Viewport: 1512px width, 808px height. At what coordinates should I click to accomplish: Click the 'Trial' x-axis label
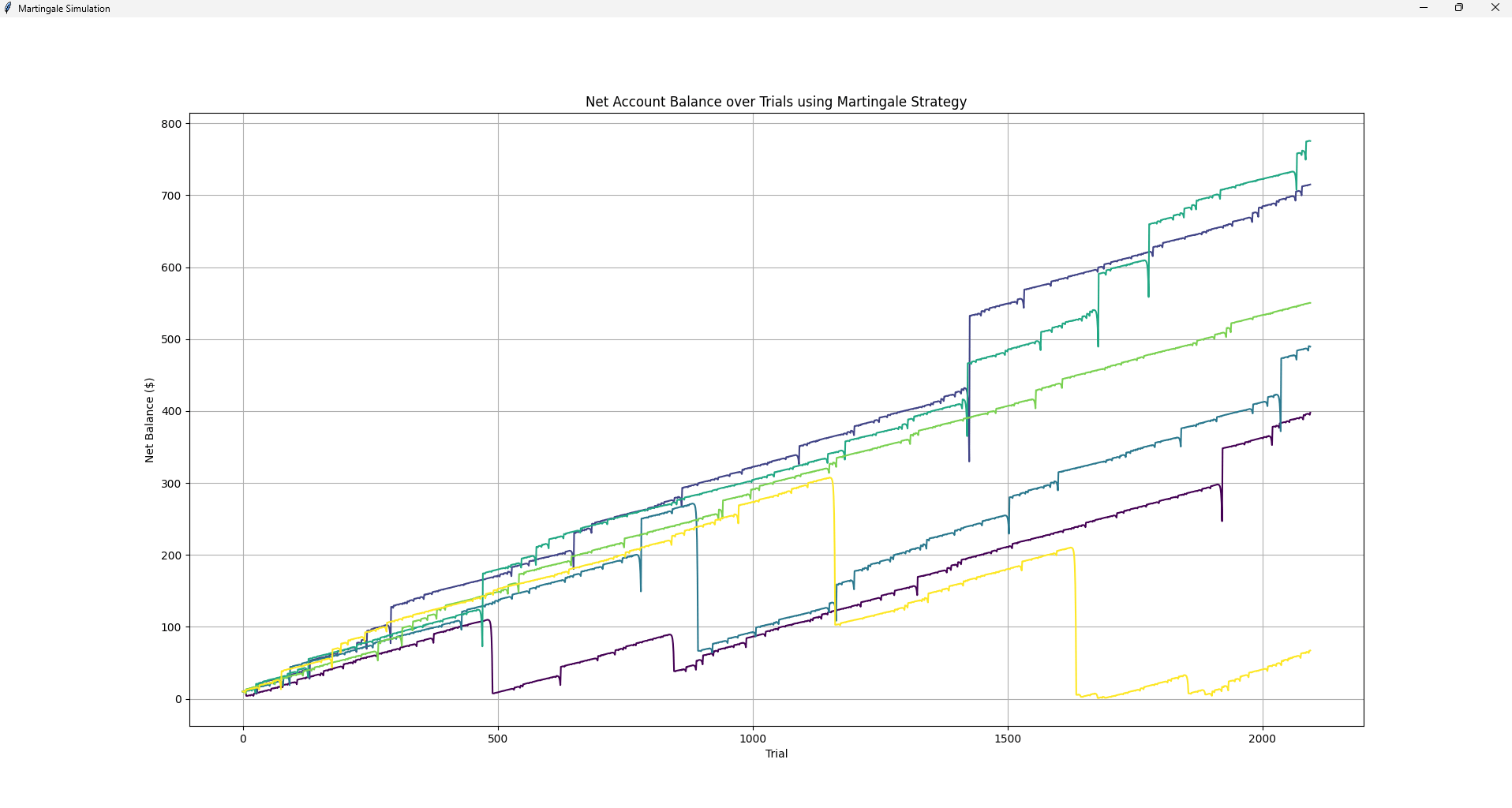(777, 754)
